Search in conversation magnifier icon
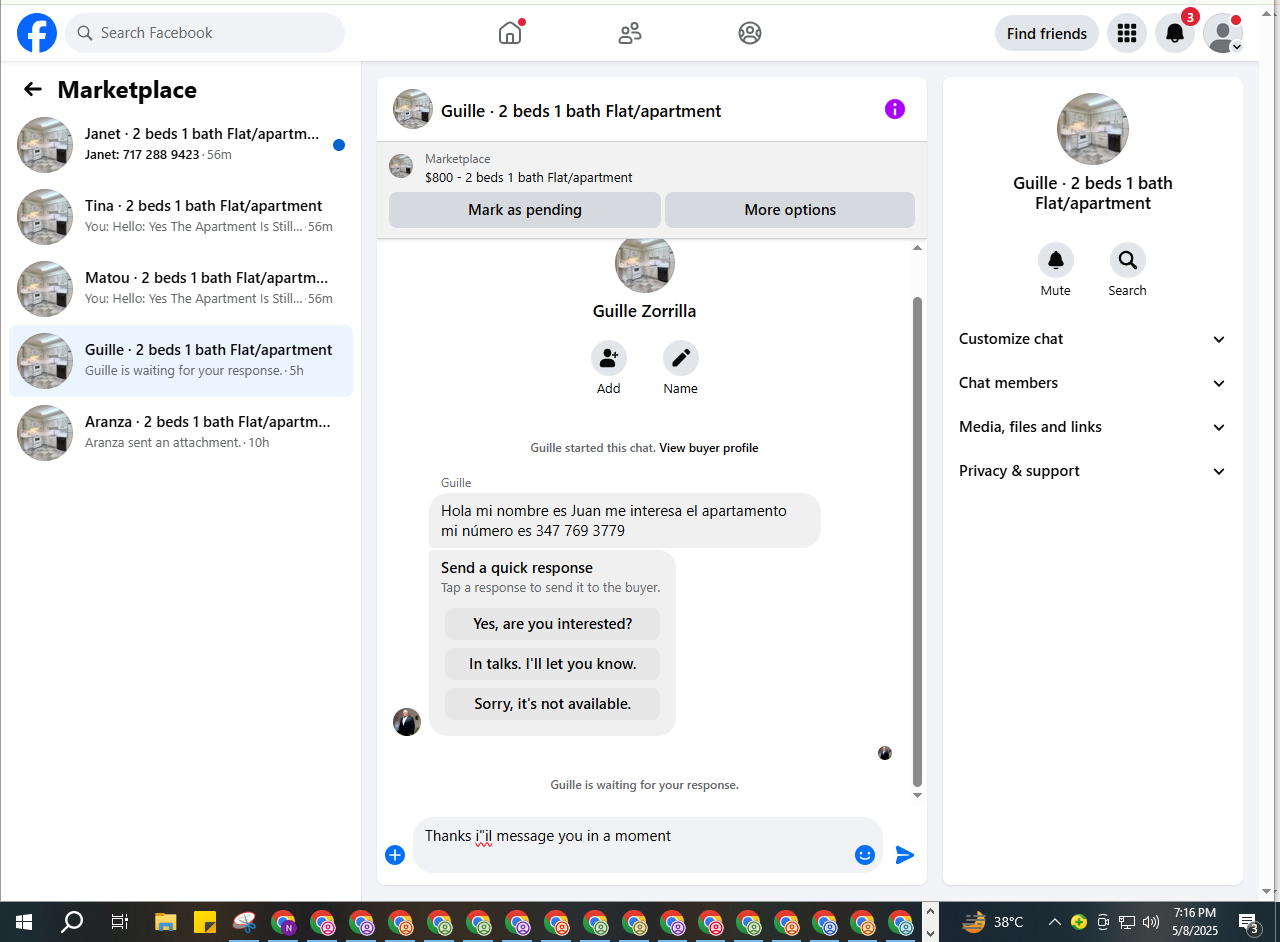Image resolution: width=1280 pixels, height=942 pixels. pos(1128,260)
